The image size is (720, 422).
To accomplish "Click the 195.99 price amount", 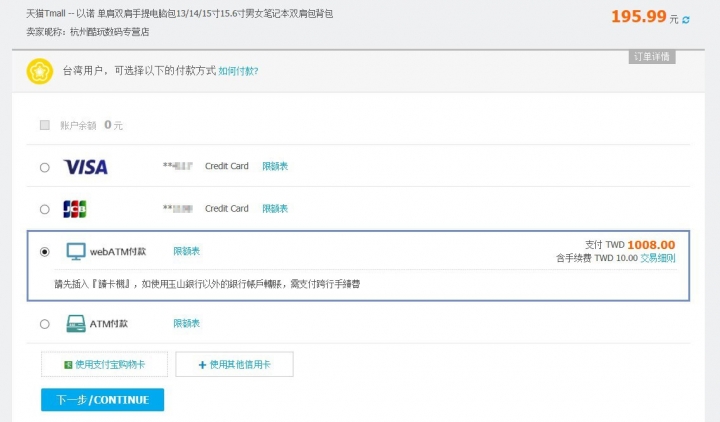I will (x=639, y=17).
